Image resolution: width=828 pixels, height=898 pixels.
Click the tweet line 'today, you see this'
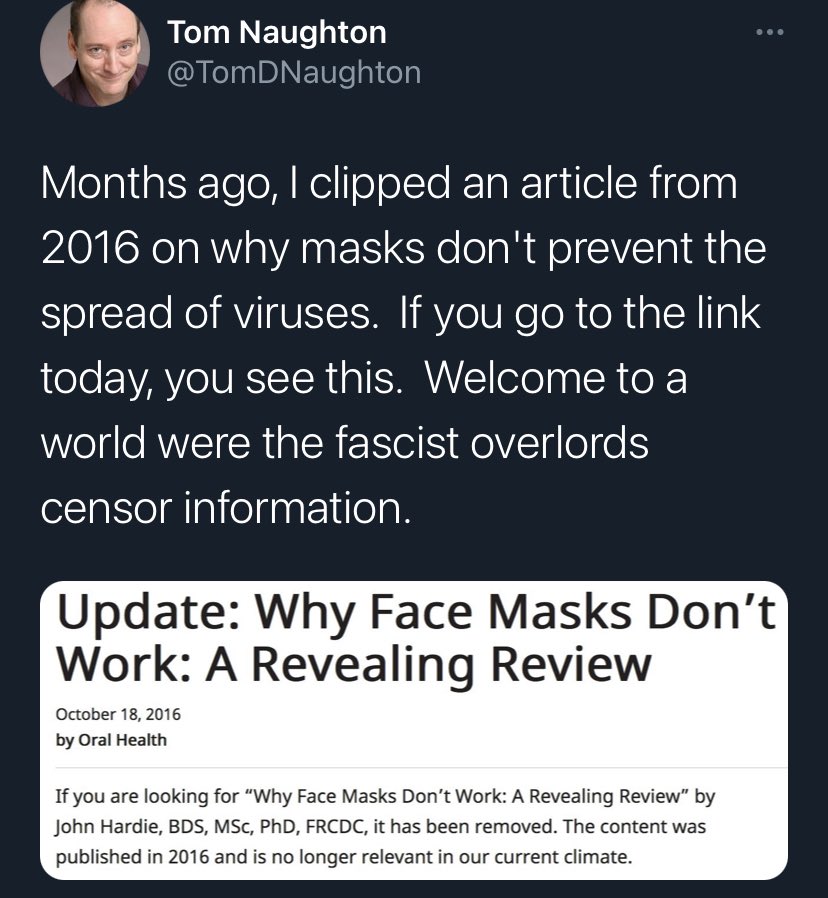tap(364, 379)
